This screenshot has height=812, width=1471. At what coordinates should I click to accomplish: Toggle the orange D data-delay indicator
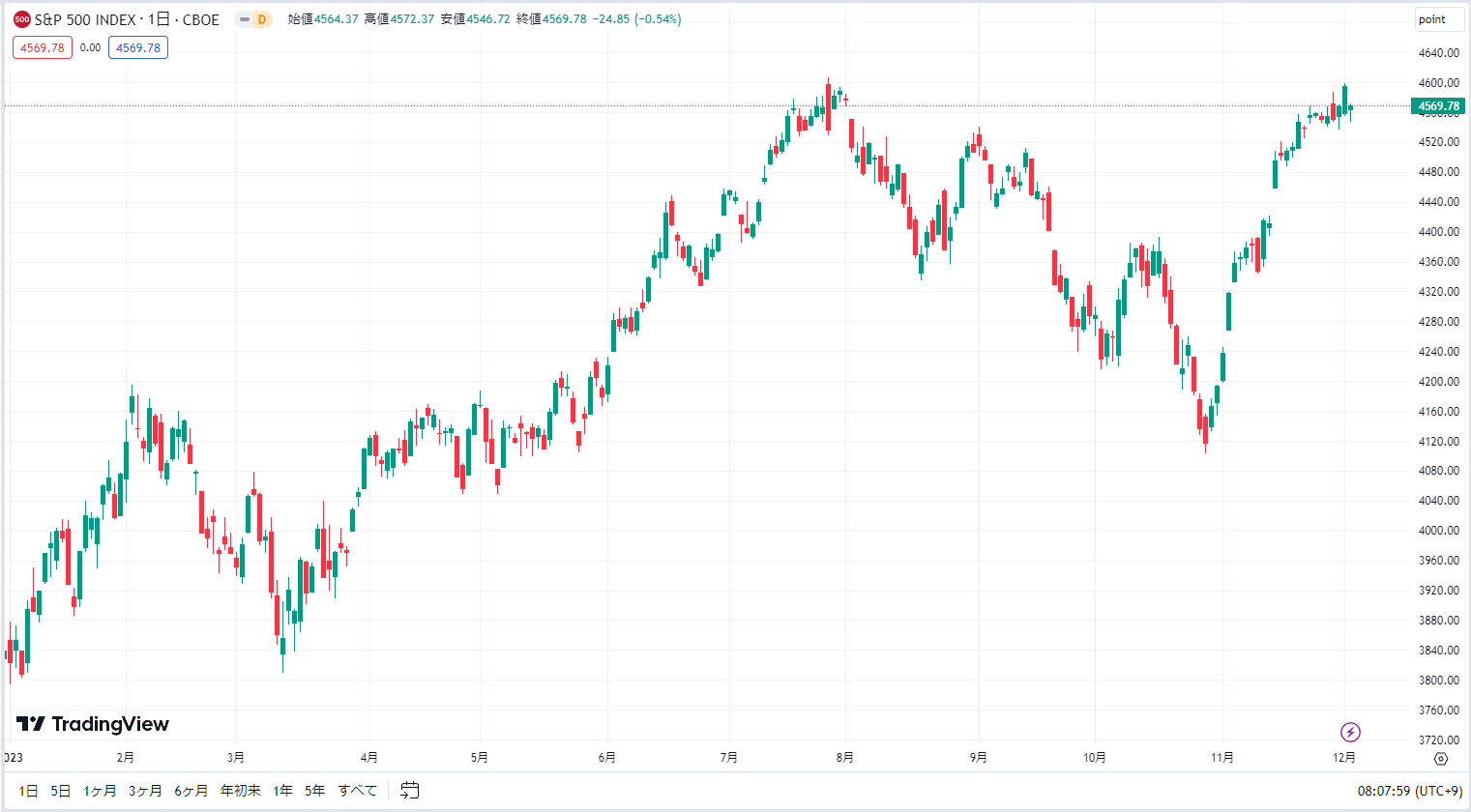coord(261,19)
